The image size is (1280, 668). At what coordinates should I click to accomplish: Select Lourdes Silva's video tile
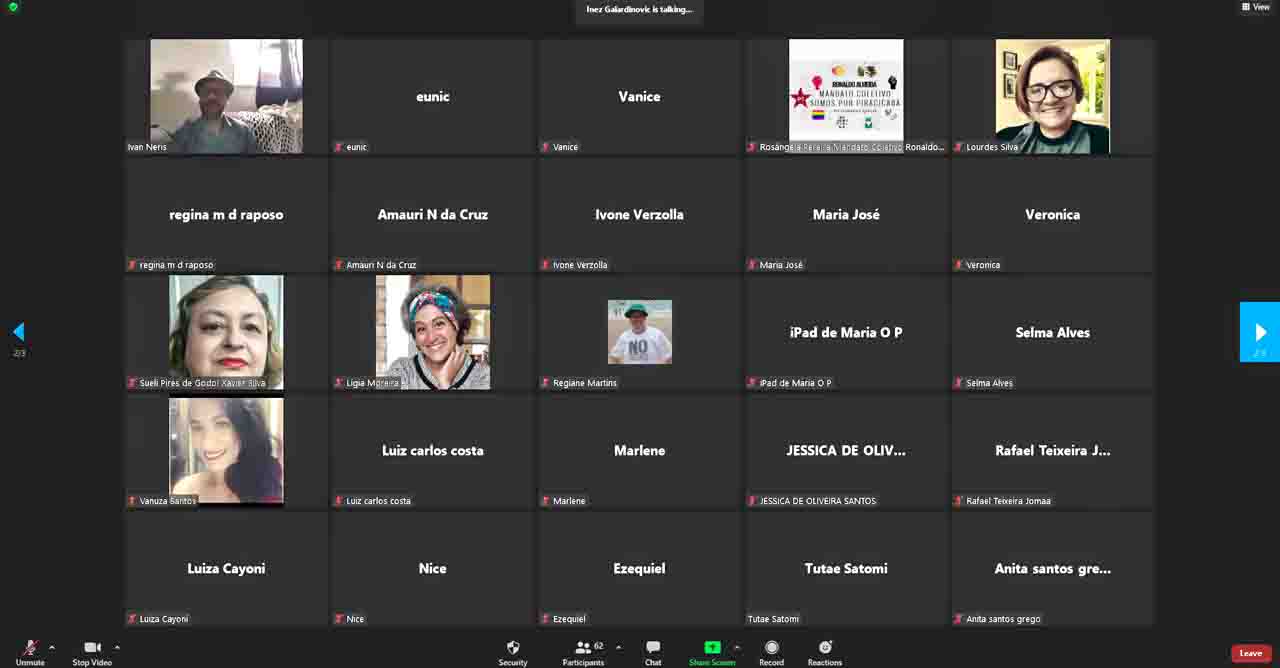(1052, 97)
